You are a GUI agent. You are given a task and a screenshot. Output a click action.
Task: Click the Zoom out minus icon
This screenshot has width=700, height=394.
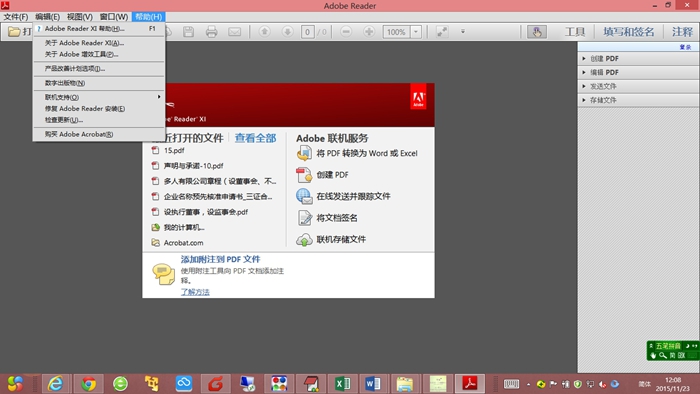346,31
